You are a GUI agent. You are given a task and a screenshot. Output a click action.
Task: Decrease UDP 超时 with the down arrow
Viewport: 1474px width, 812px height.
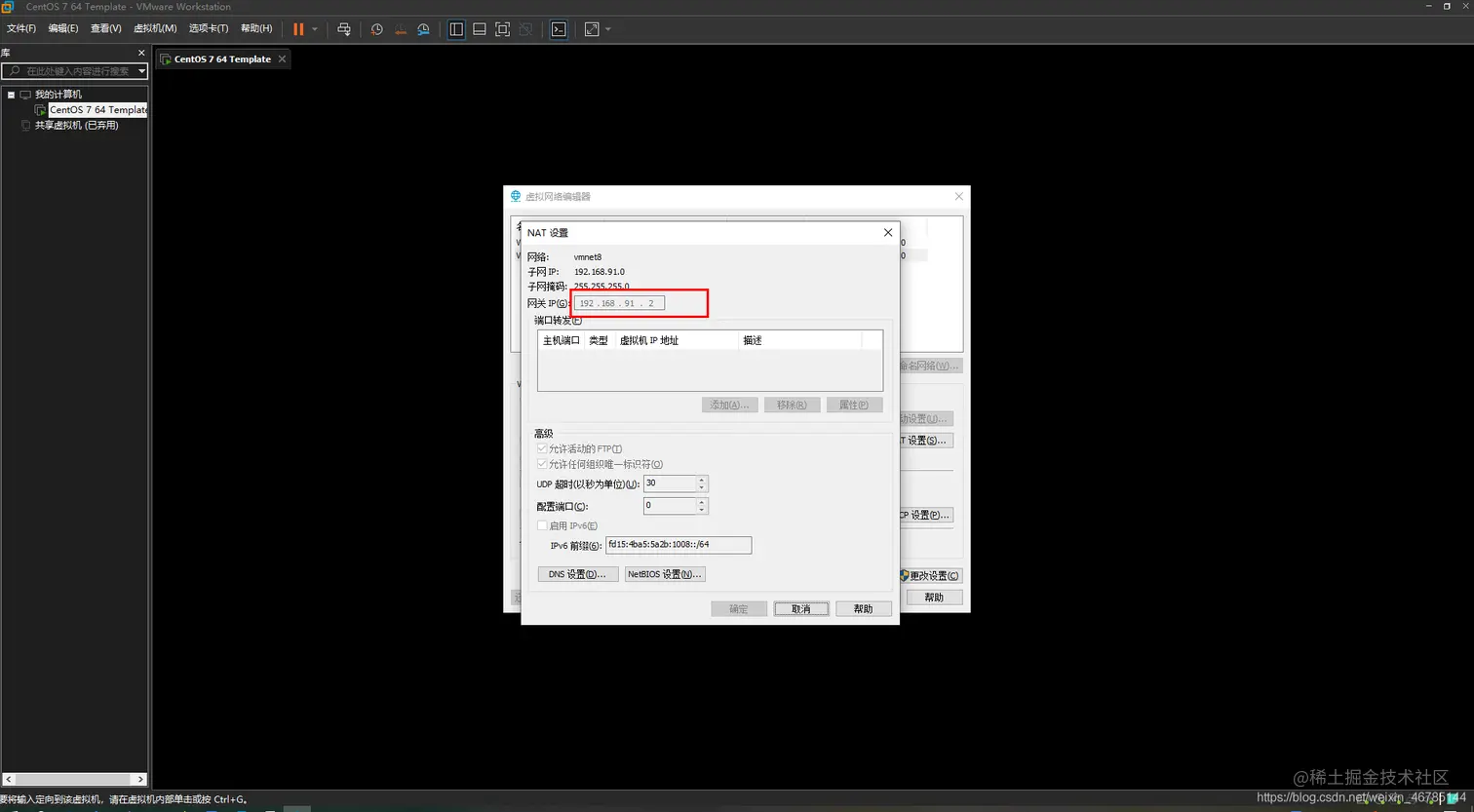point(702,487)
